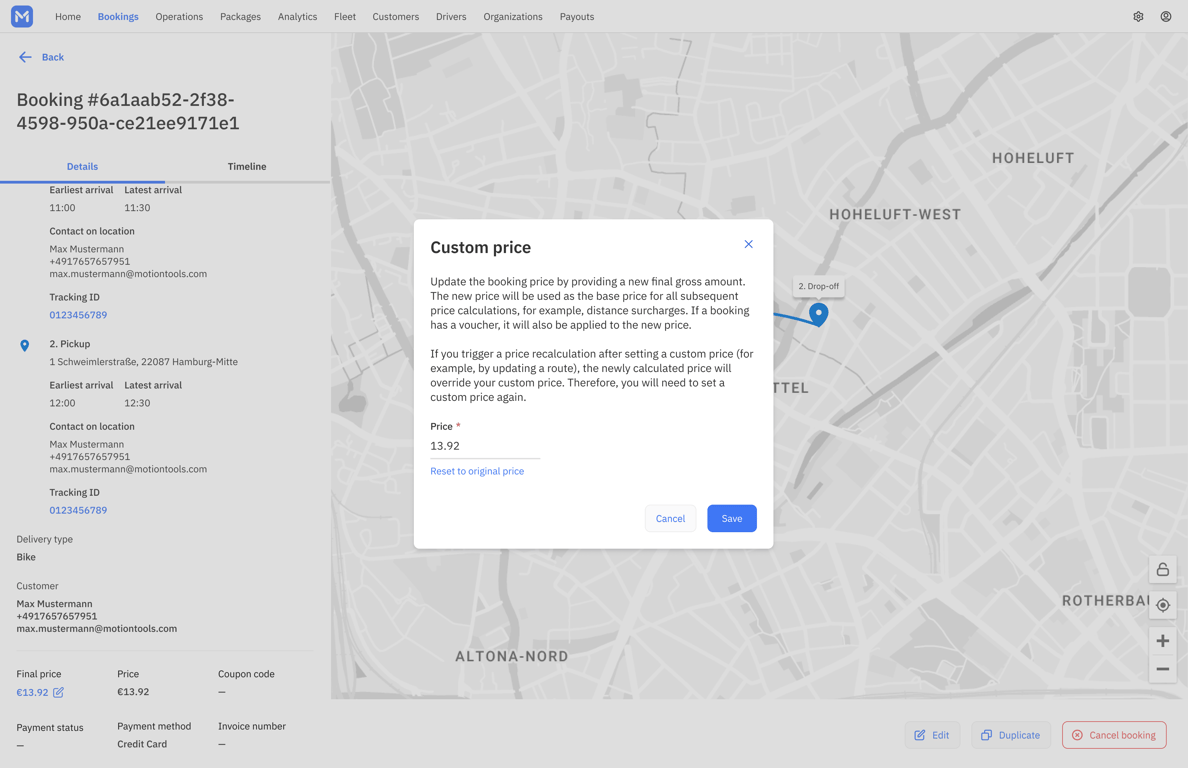The height and width of the screenshot is (768, 1188).
Task: Click the Edit booking button
Action: [932, 735]
